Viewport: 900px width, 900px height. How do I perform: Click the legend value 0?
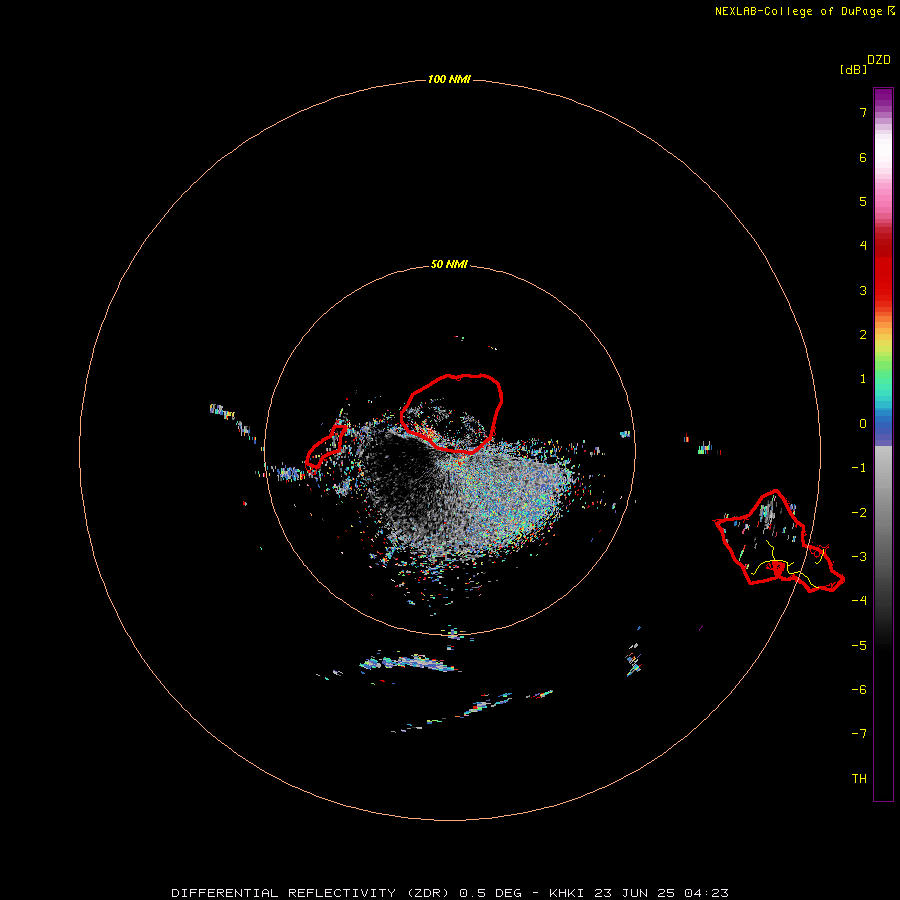pyautogui.click(x=863, y=424)
